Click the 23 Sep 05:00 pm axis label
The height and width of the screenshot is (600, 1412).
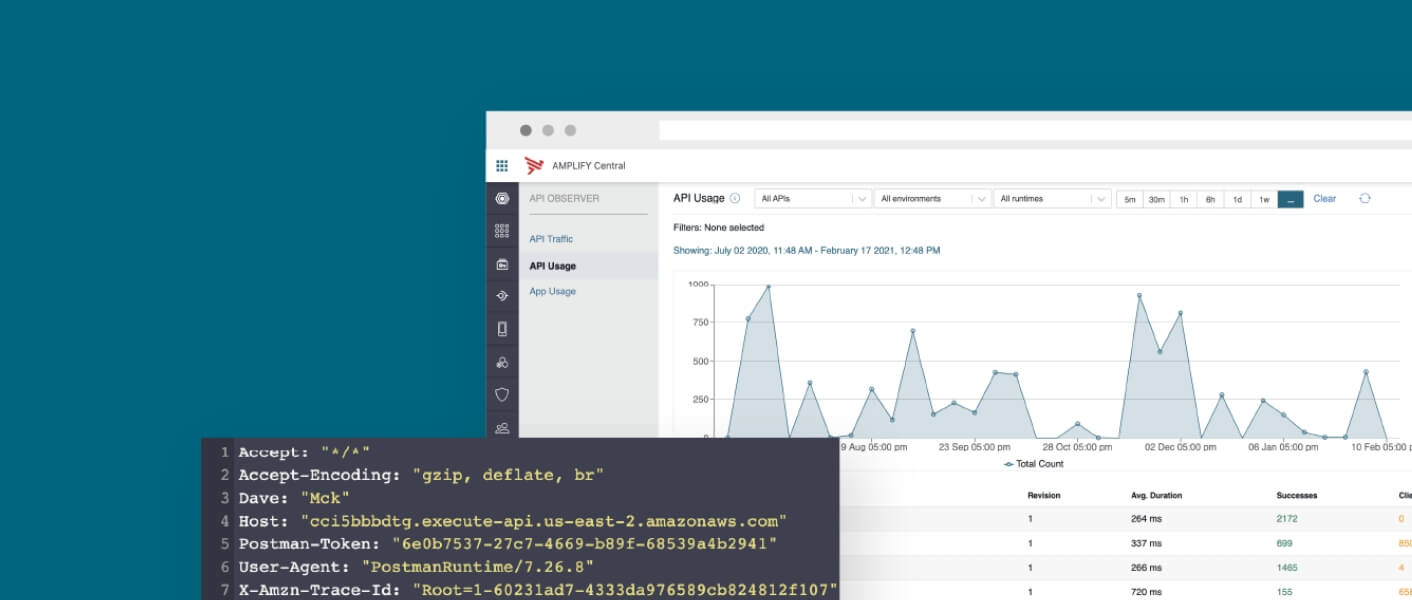974,447
